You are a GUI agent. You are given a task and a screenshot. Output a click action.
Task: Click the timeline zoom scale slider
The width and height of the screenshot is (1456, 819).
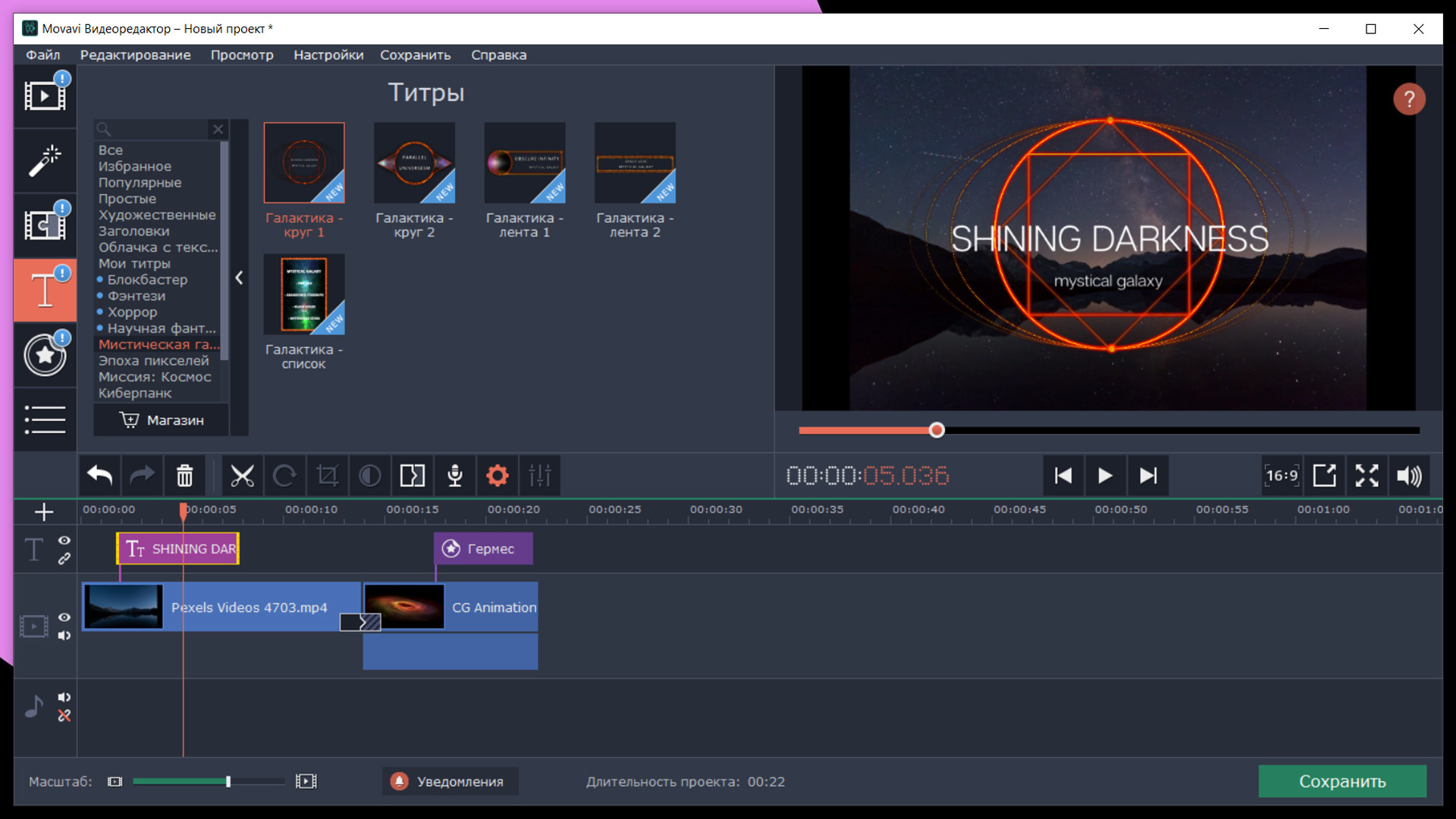click(227, 781)
